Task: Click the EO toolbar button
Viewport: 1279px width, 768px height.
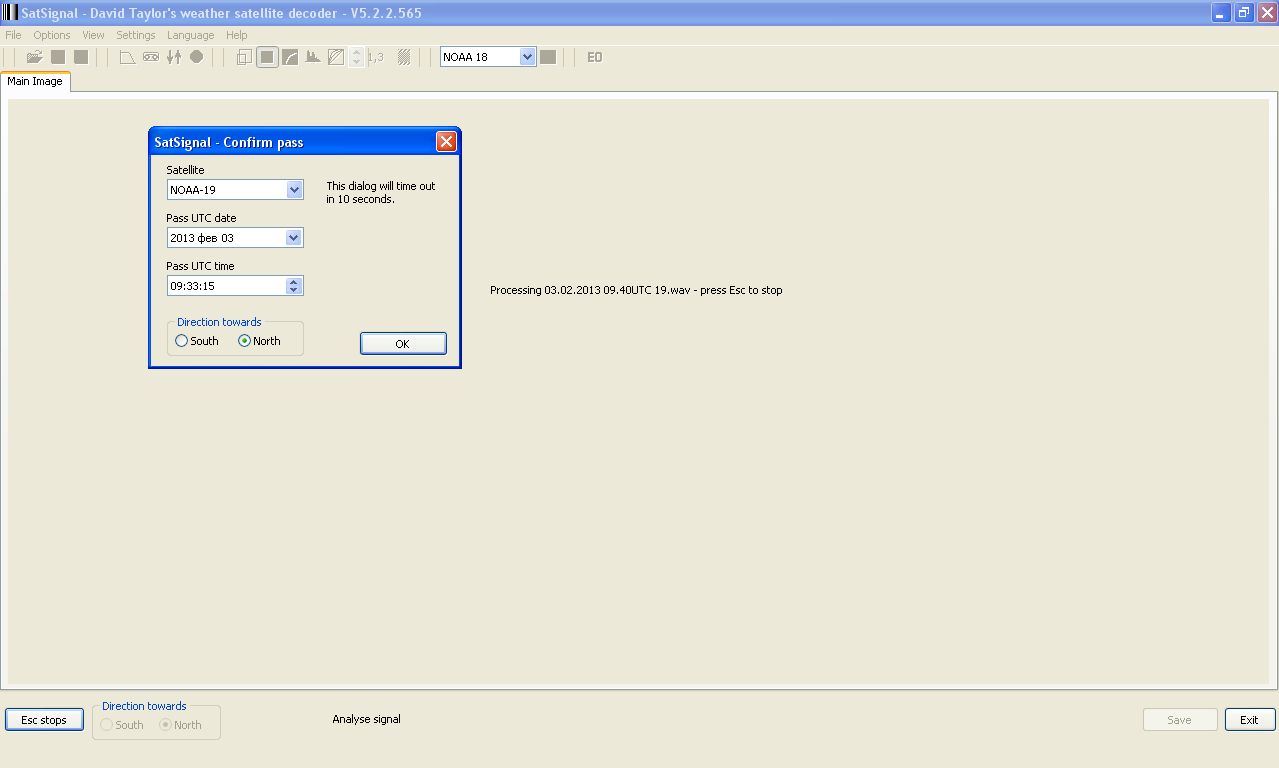Action: click(595, 57)
